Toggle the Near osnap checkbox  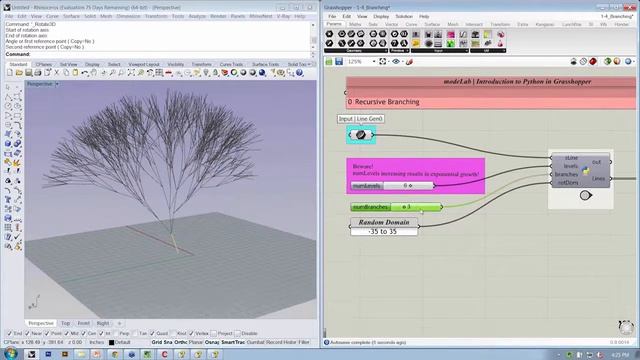27,333
